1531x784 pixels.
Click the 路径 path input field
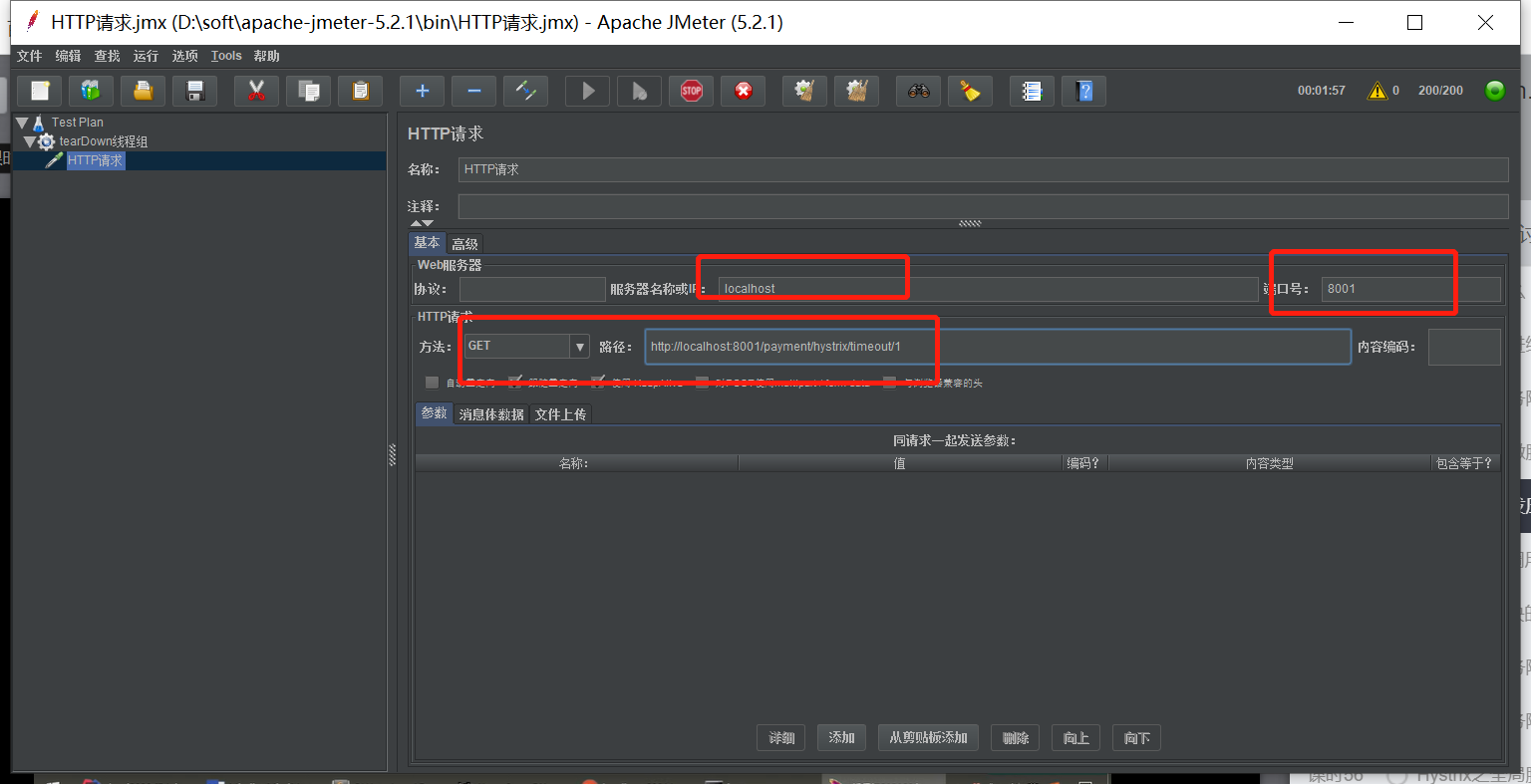tap(998, 347)
